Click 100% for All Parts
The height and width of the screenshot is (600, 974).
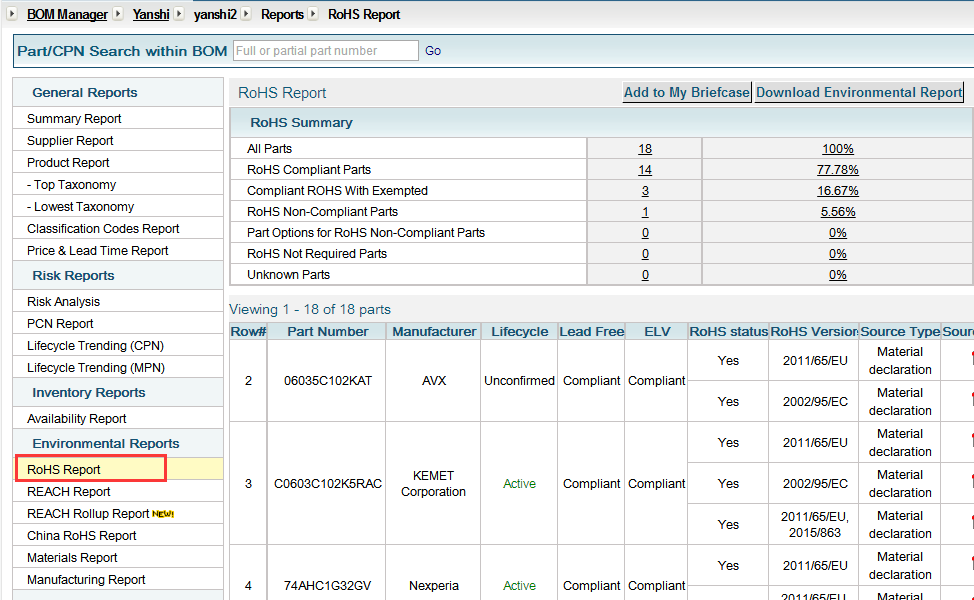tap(837, 148)
